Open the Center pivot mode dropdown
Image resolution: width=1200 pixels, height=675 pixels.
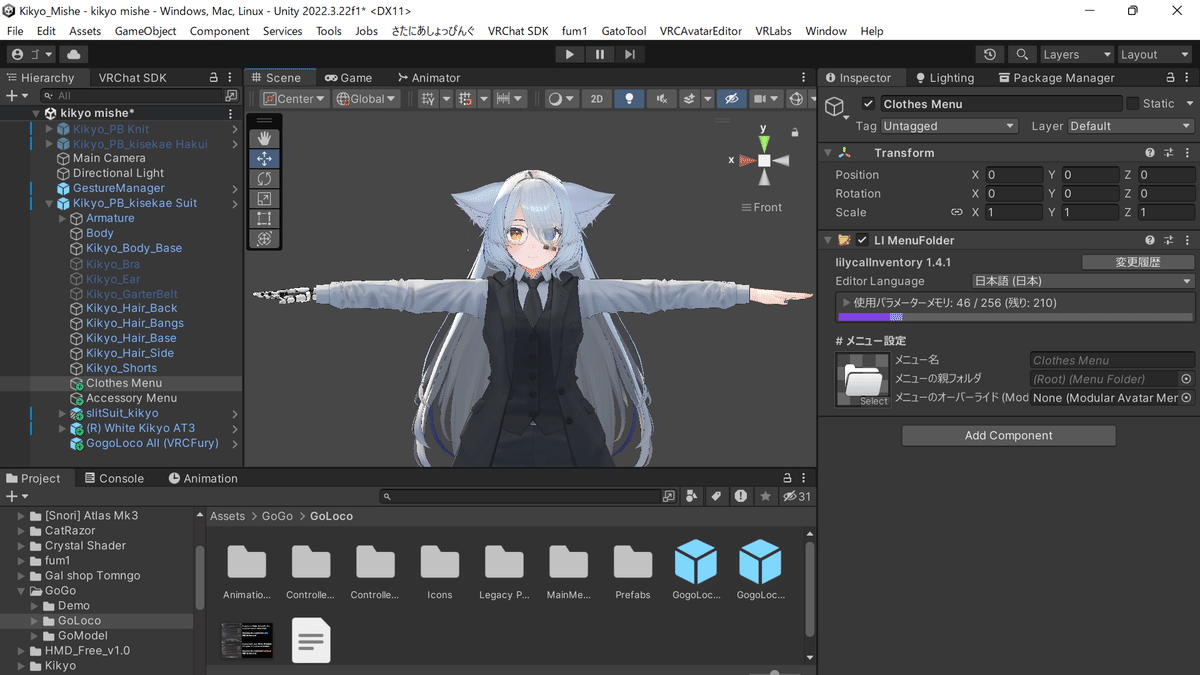[x=294, y=98]
